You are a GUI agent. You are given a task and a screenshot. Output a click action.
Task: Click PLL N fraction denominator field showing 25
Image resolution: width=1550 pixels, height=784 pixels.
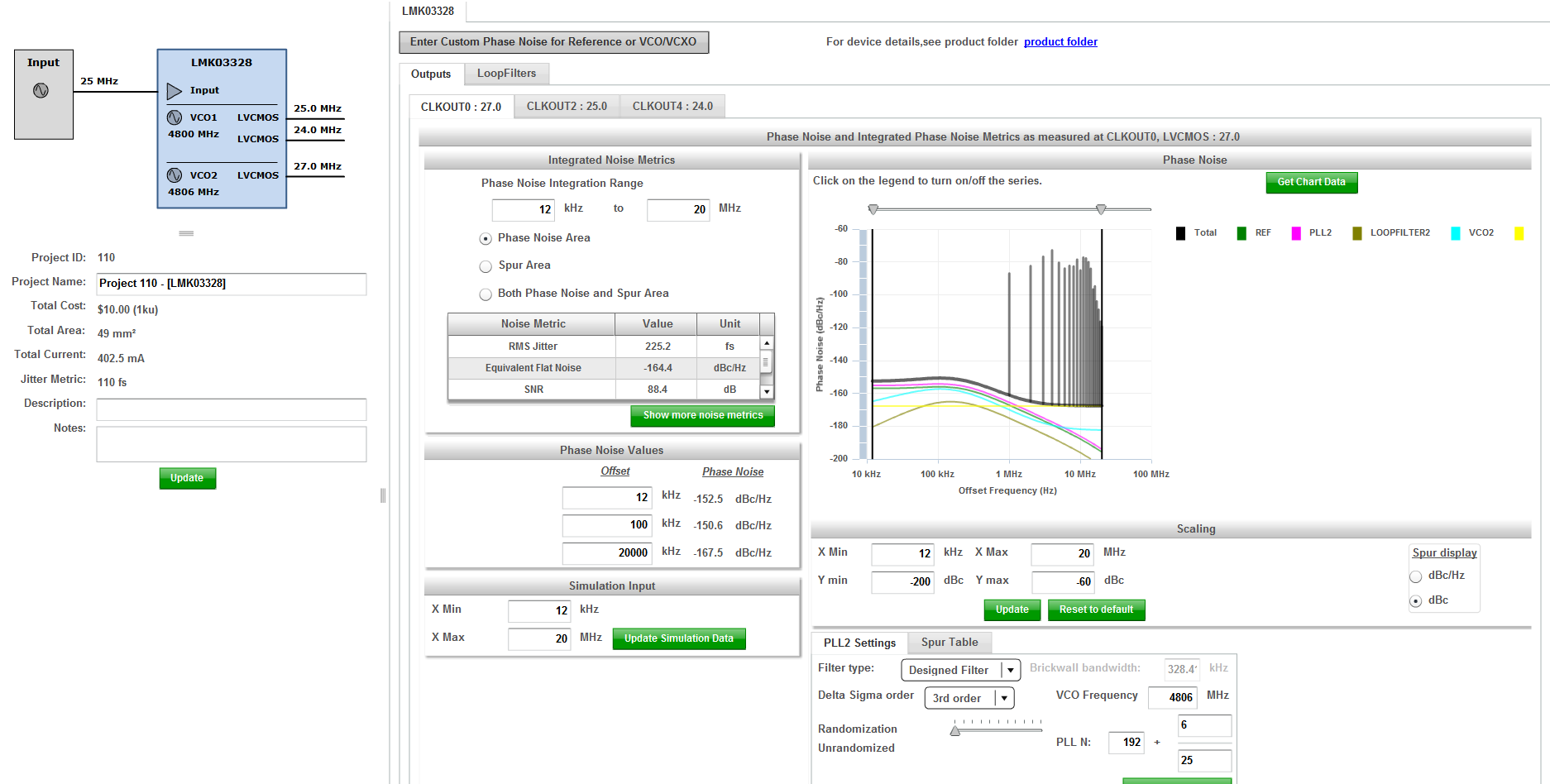[x=1204, y=761]
